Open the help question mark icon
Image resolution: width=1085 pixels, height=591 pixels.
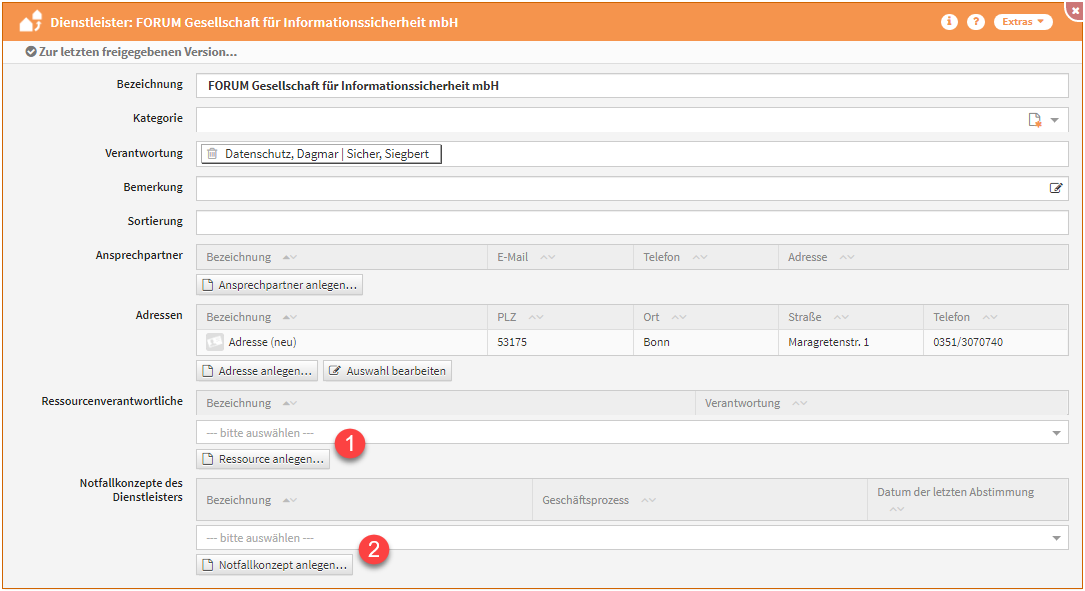[x=976, y=22]
